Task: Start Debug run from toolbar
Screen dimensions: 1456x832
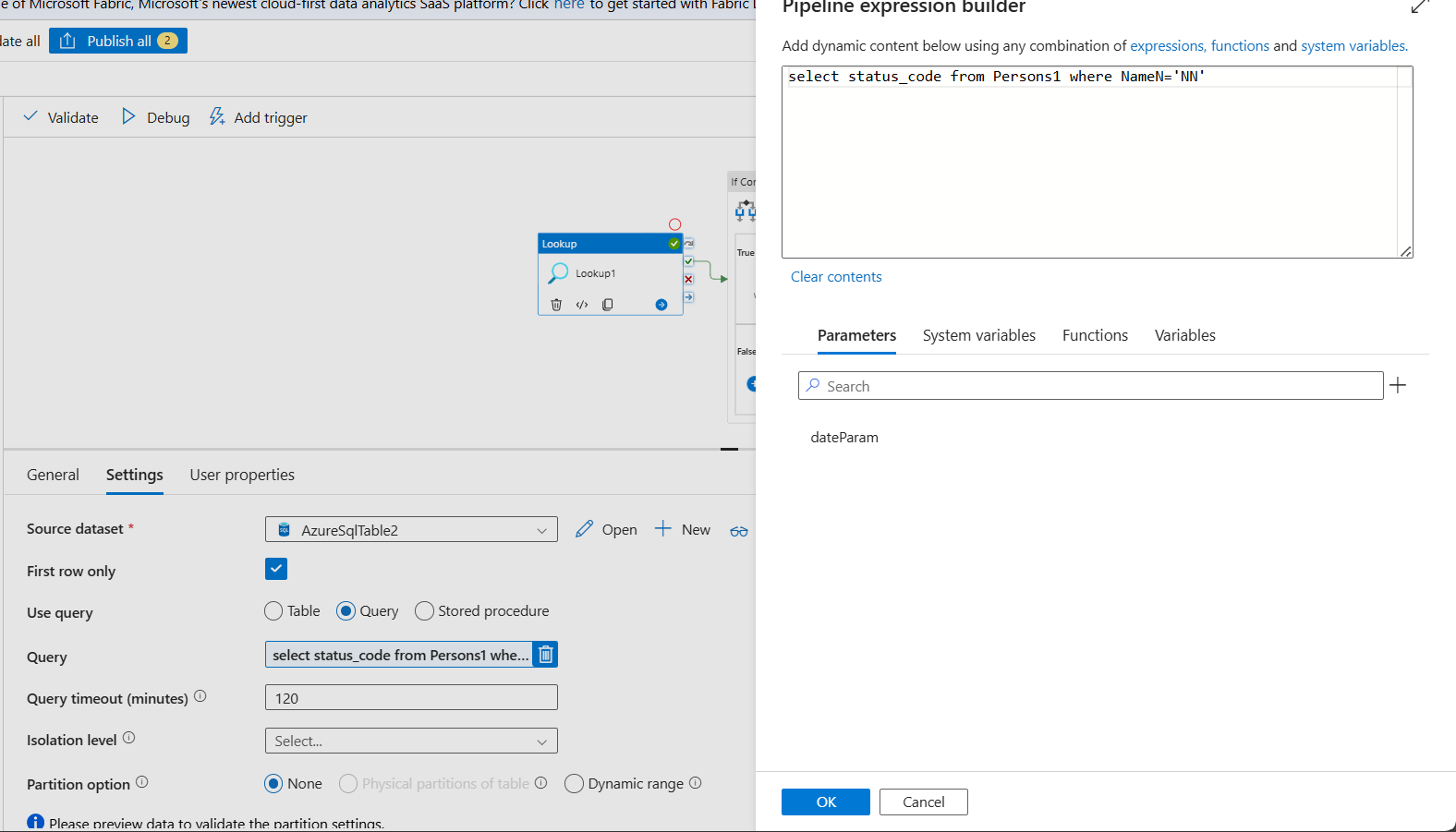Action: 155,117
